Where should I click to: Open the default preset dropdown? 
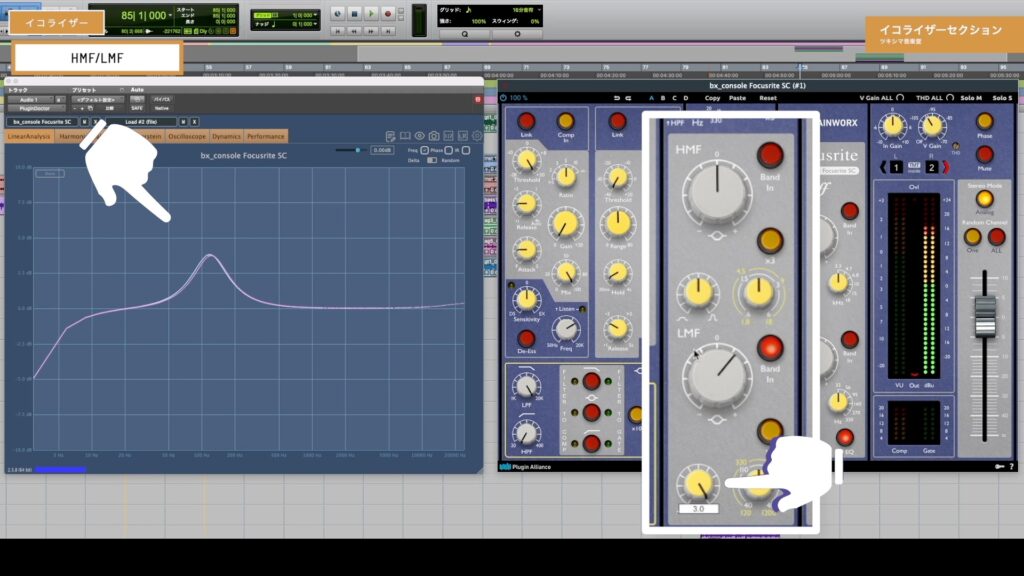97,100
